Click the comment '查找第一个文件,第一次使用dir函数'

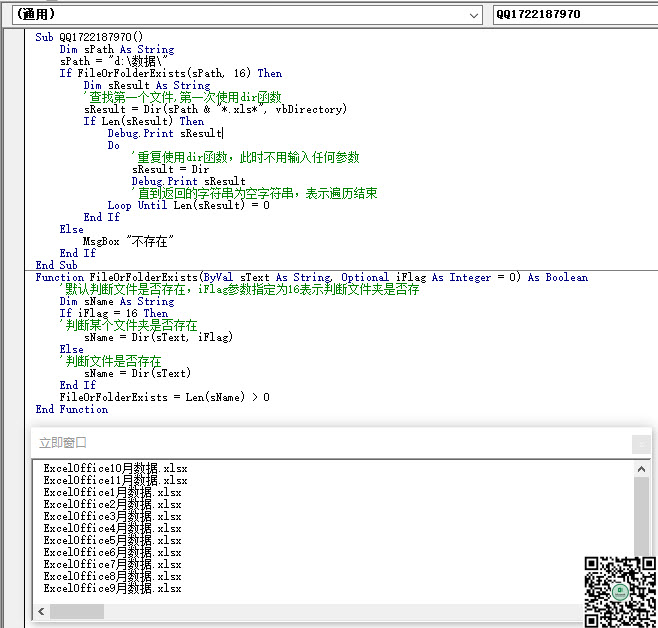pos(183,97)
